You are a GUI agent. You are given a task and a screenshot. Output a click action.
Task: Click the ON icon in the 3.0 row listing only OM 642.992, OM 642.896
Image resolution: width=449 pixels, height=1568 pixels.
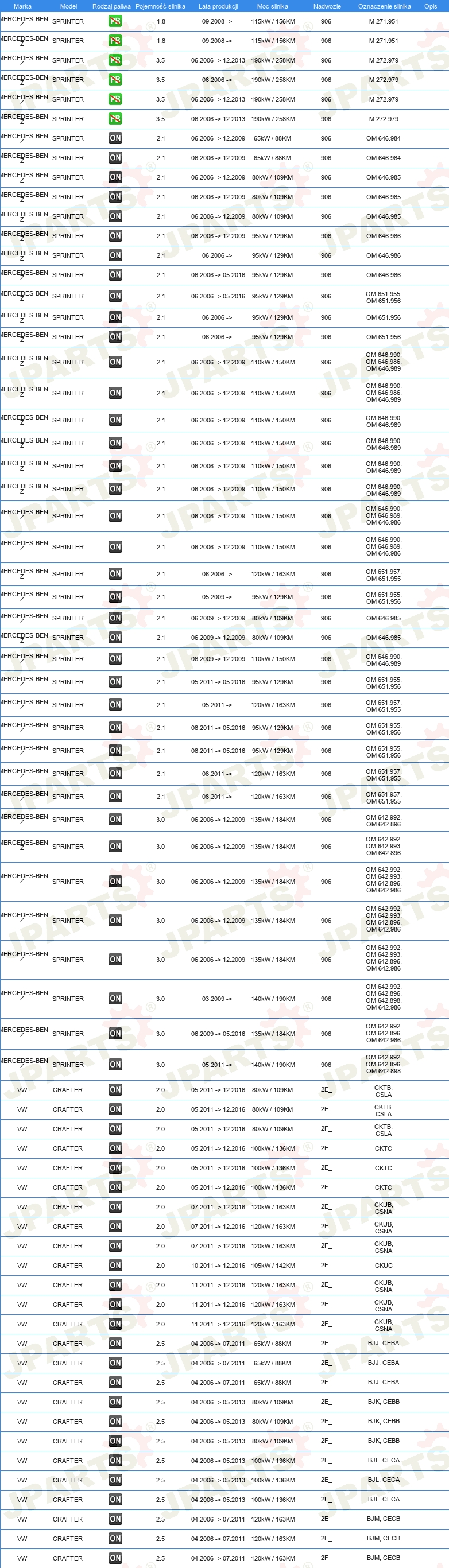(115, 820)
